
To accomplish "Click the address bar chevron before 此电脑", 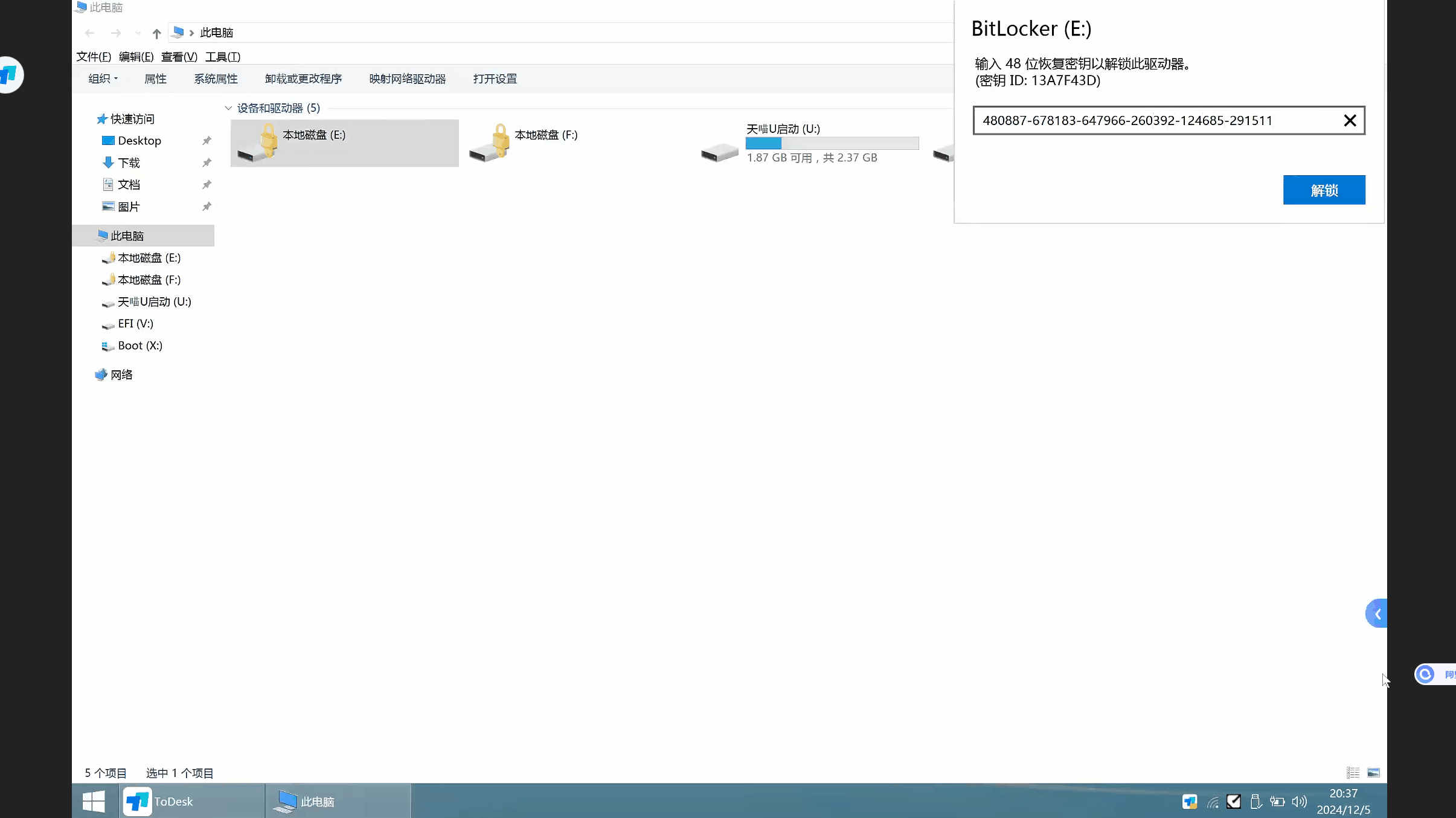I will [x=191, y=33].
